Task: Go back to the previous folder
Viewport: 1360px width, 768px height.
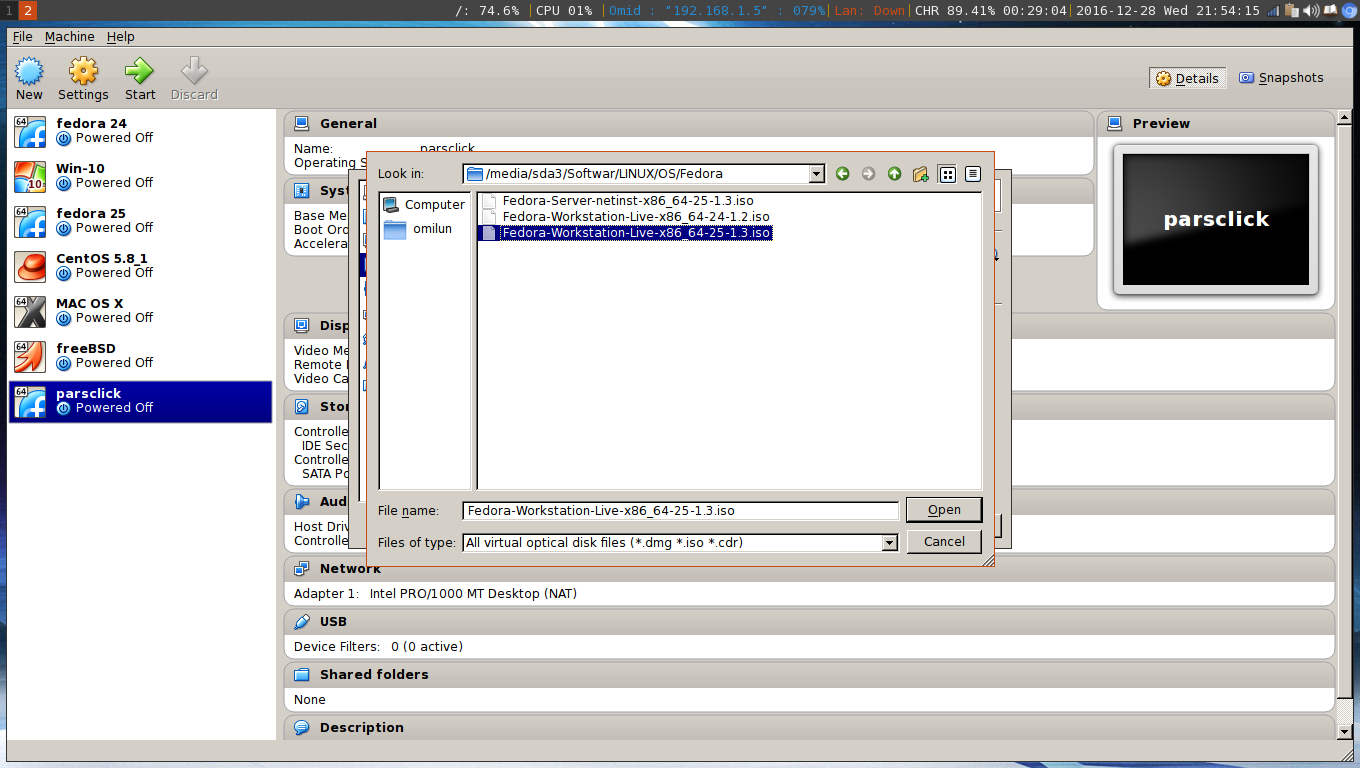Action: coord(842,173)
